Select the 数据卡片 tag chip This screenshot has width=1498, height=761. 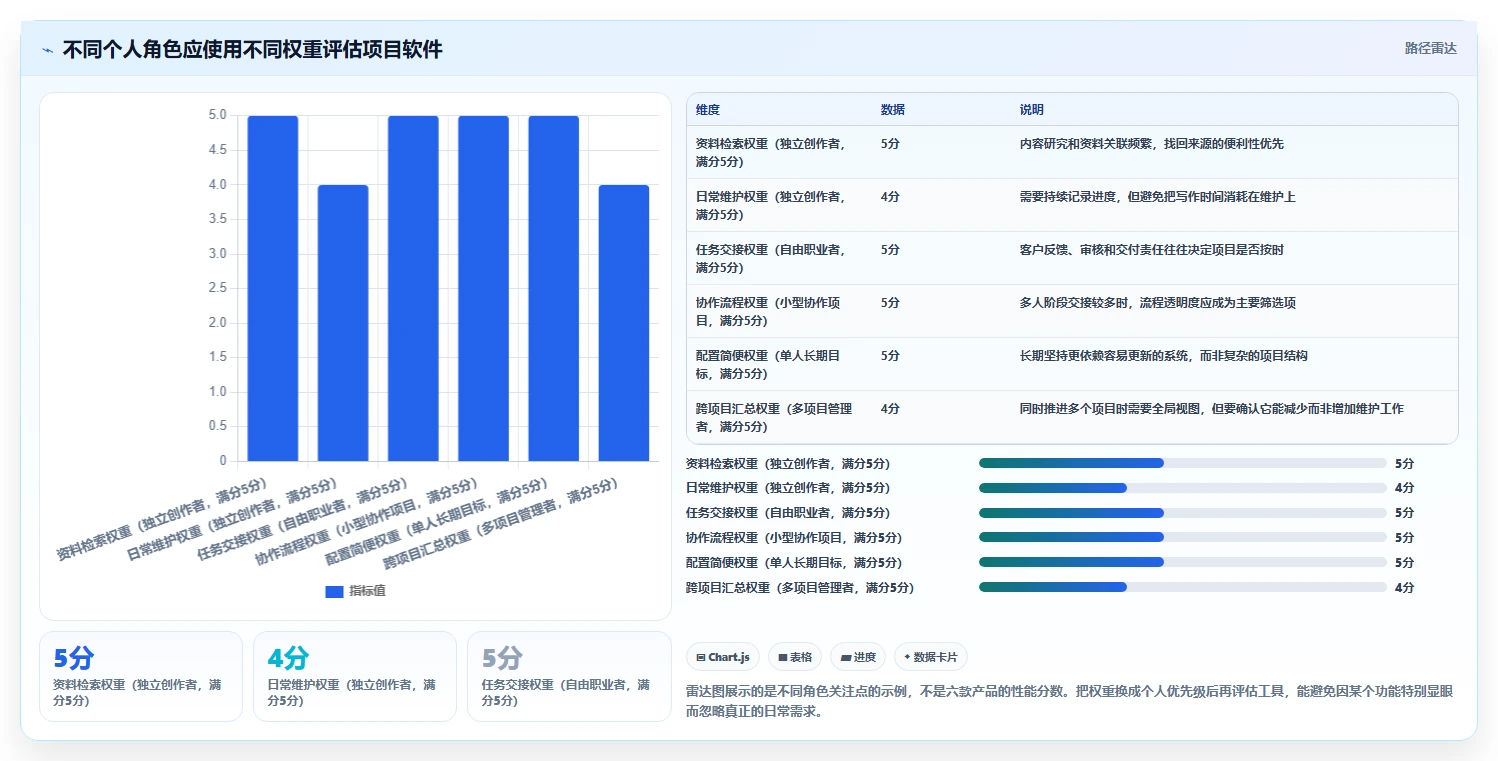click(931, 657)
